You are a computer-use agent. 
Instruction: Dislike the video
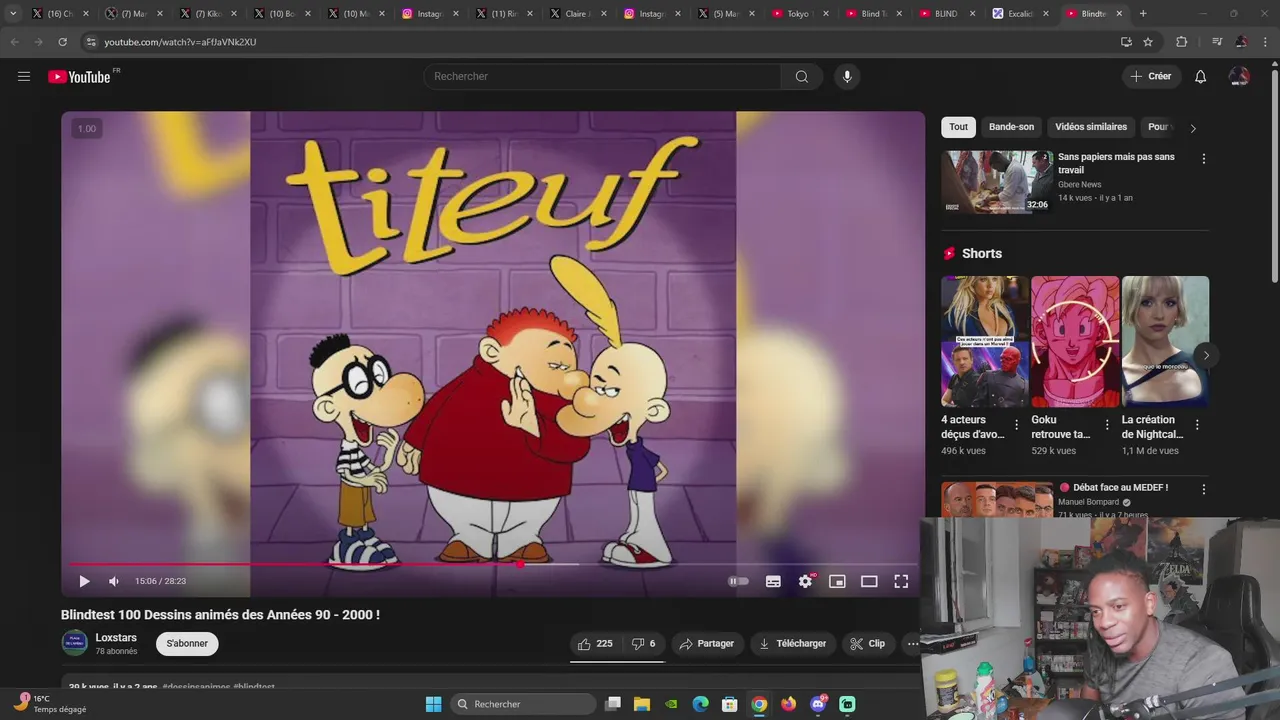(643, 644)
